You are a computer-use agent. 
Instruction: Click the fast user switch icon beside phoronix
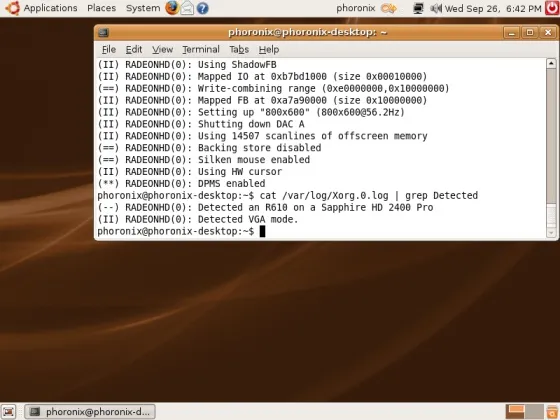(389, 8)
